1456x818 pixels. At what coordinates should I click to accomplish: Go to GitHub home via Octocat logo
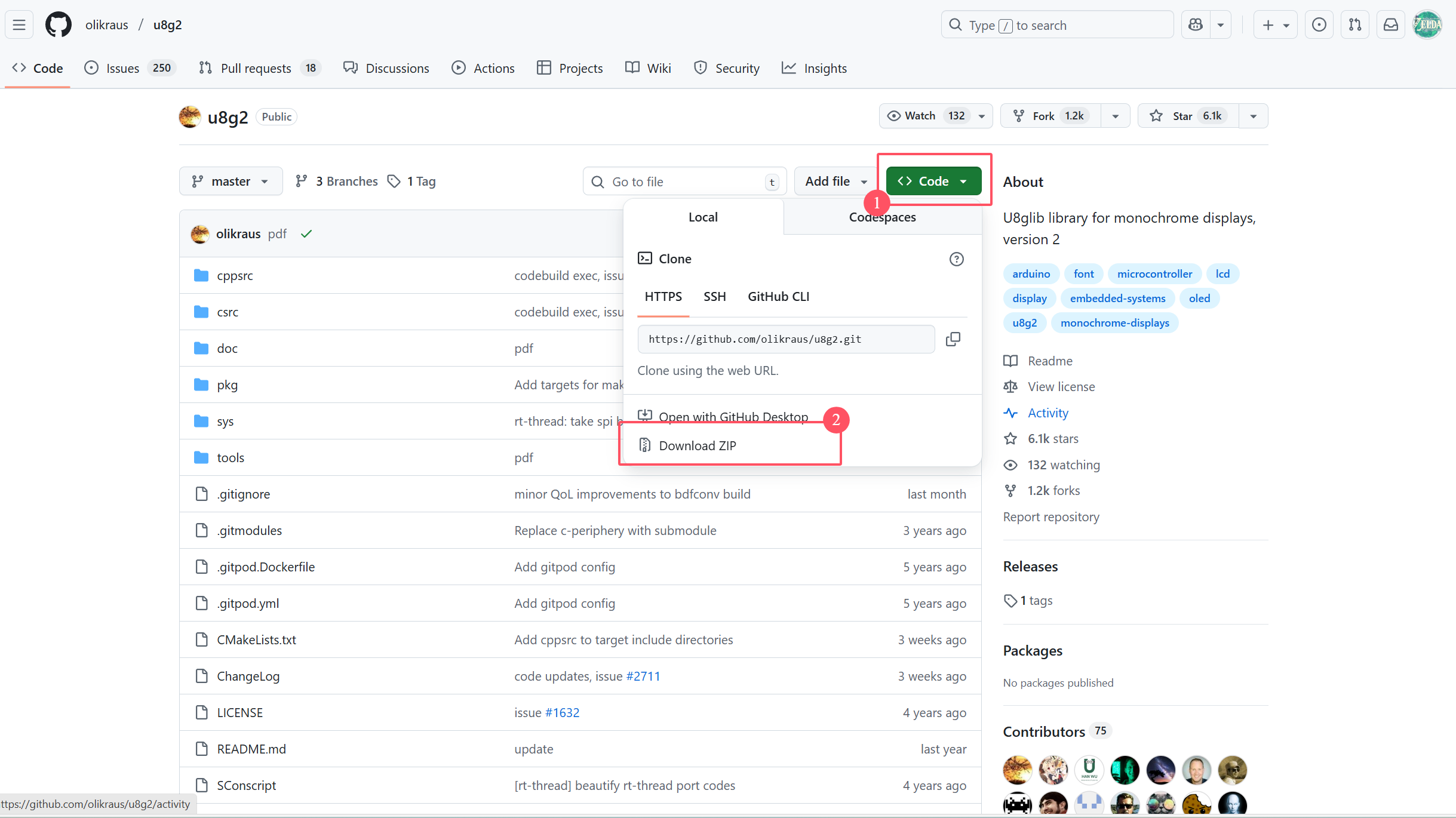tap(58, 25)
